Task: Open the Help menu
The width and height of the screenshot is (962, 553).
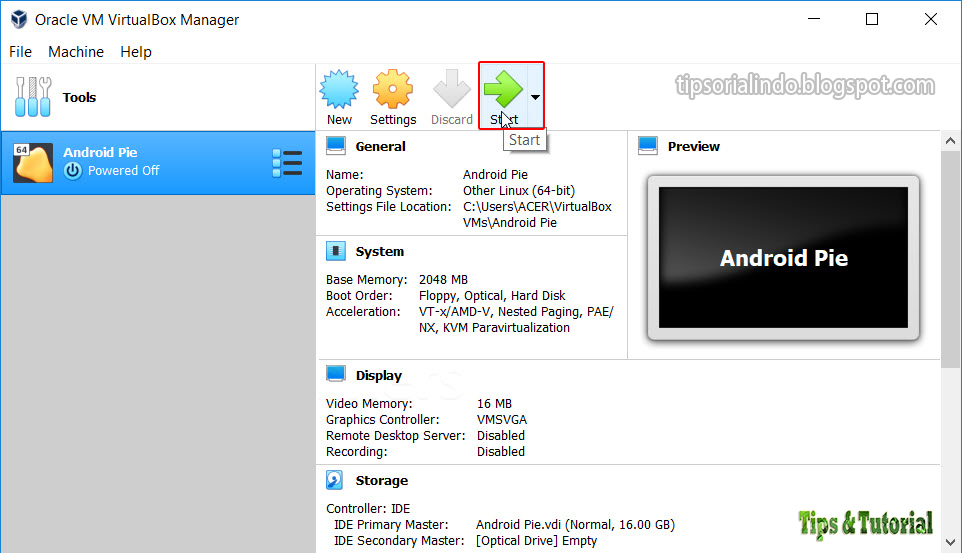Action: tap(136, 52)
